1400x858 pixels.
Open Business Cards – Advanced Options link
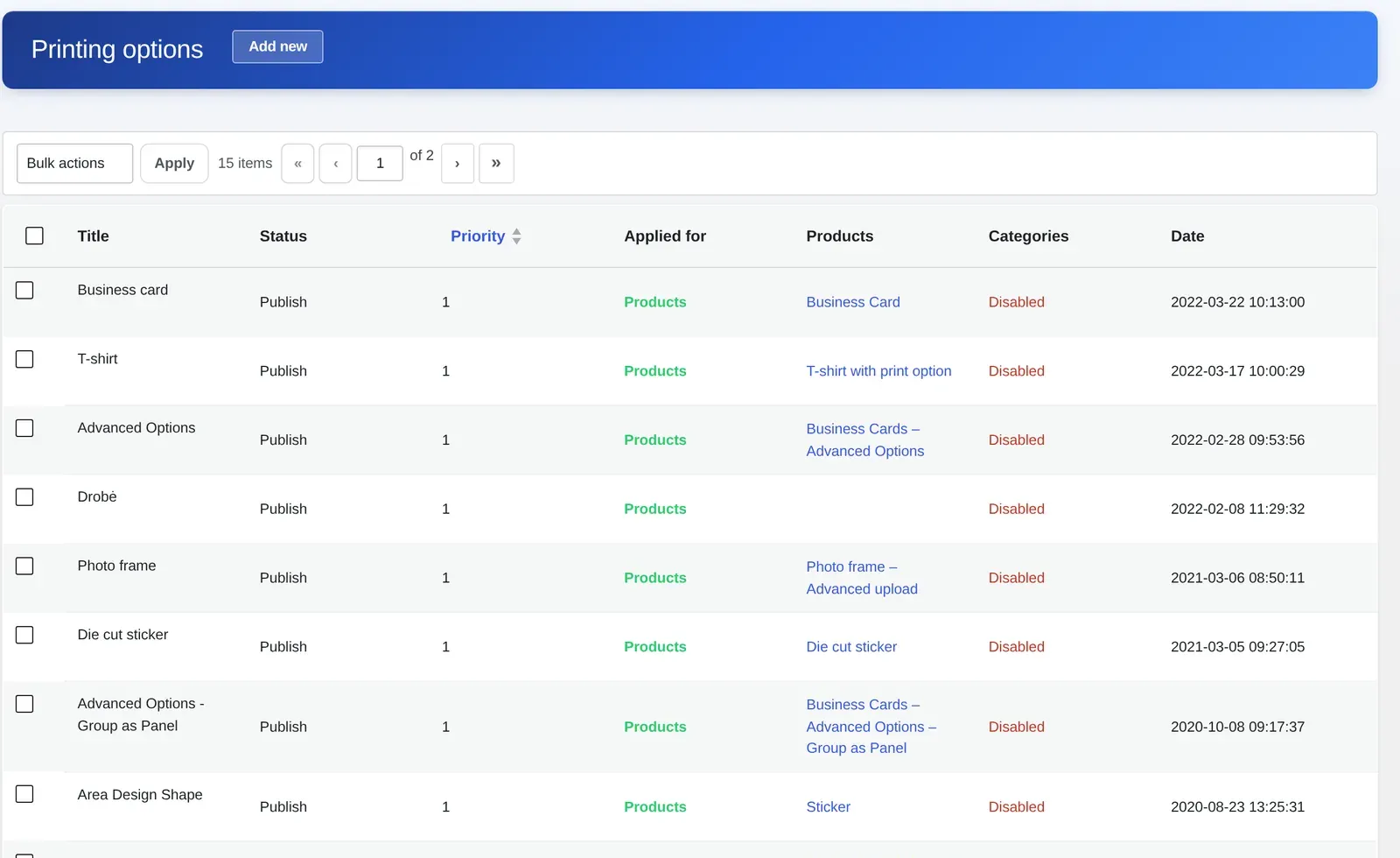click(865, 440)
